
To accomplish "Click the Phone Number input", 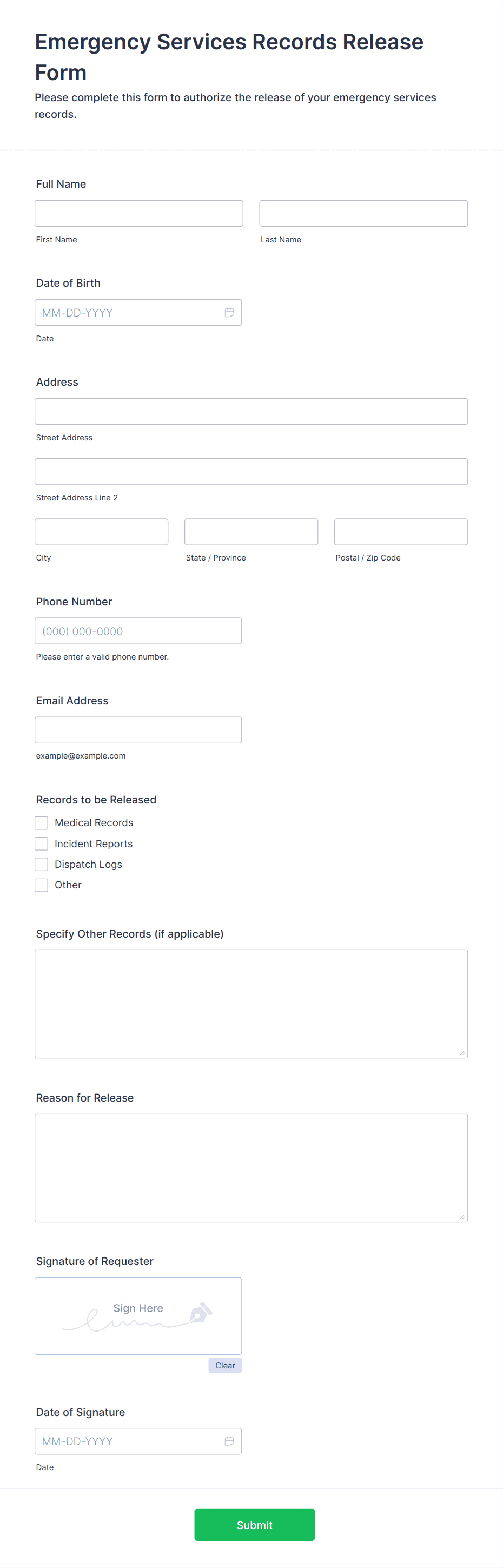I will (x=138, y=631).
